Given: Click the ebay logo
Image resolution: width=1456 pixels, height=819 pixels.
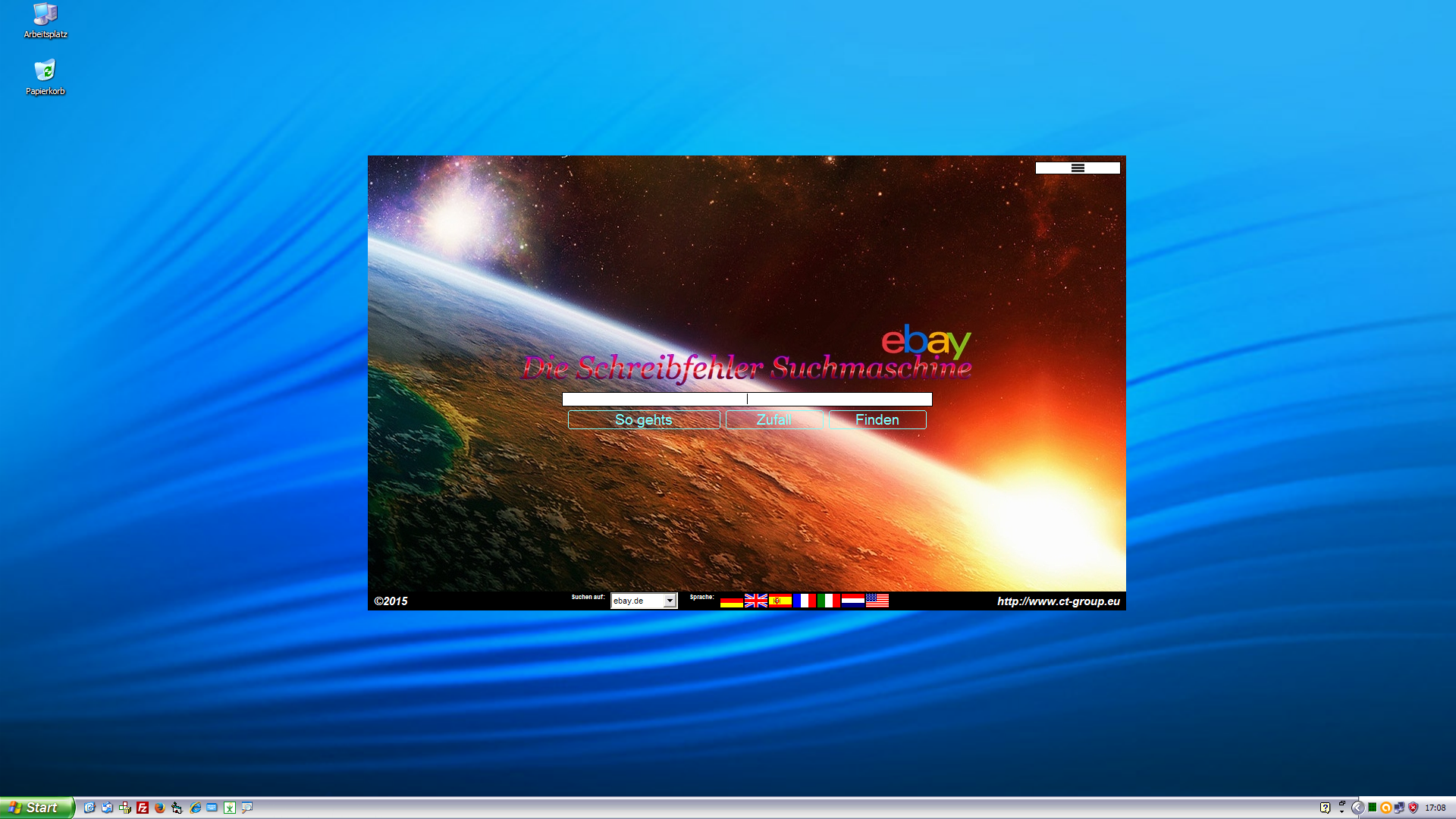Looking at the screenshot, I should pos(926,341).
